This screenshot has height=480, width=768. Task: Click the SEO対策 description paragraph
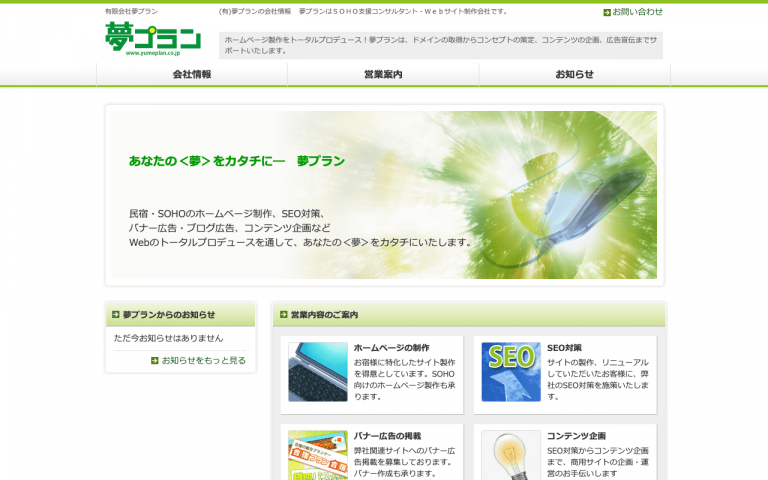598,379
